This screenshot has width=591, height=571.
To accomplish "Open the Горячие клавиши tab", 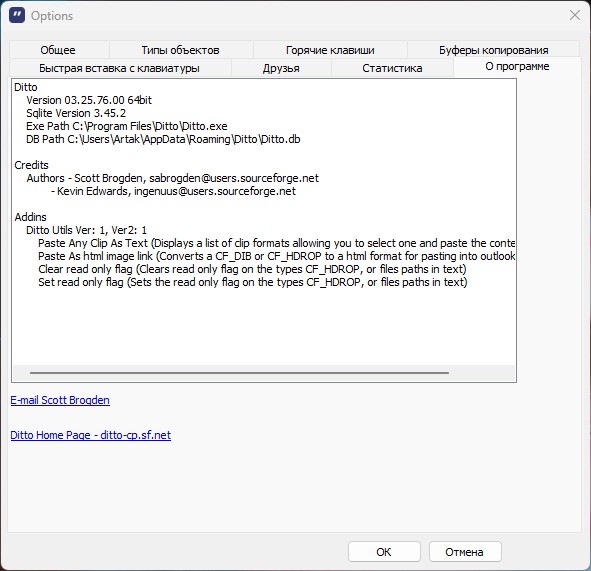I will [x=330, y=50].
